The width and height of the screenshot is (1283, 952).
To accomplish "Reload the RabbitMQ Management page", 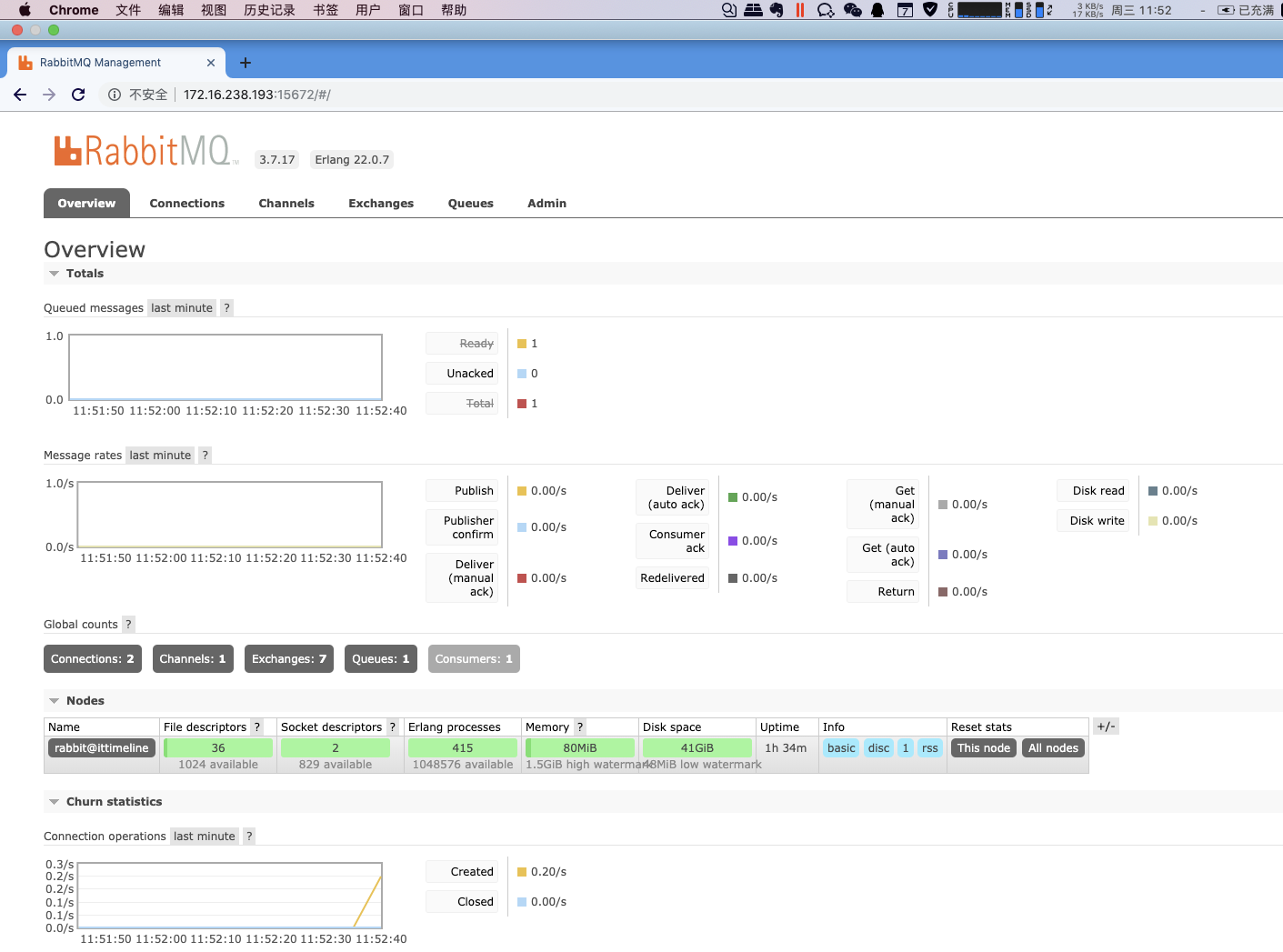I will [78, 95].
